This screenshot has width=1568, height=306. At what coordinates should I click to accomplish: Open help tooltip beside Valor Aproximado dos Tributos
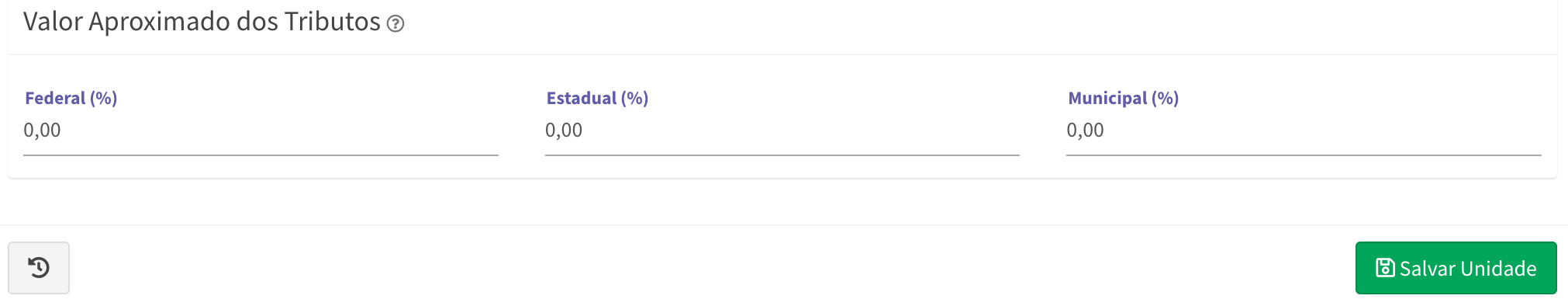click(395, 24)
